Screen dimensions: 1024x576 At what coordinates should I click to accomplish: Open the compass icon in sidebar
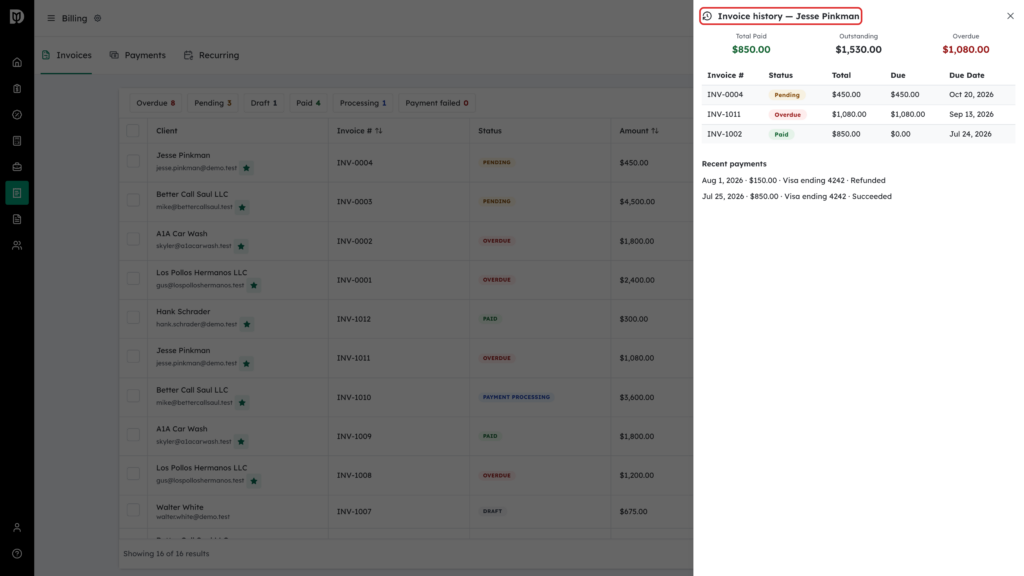[17, 115]
